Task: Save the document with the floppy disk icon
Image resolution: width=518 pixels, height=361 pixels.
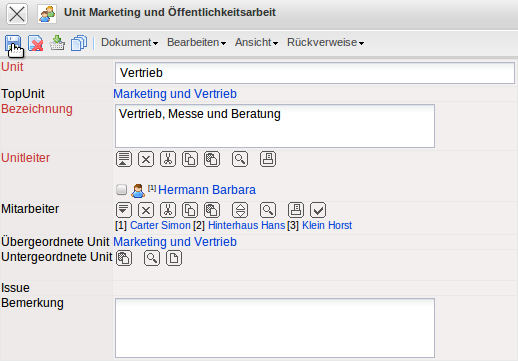Action: click(x=13, y=43)
